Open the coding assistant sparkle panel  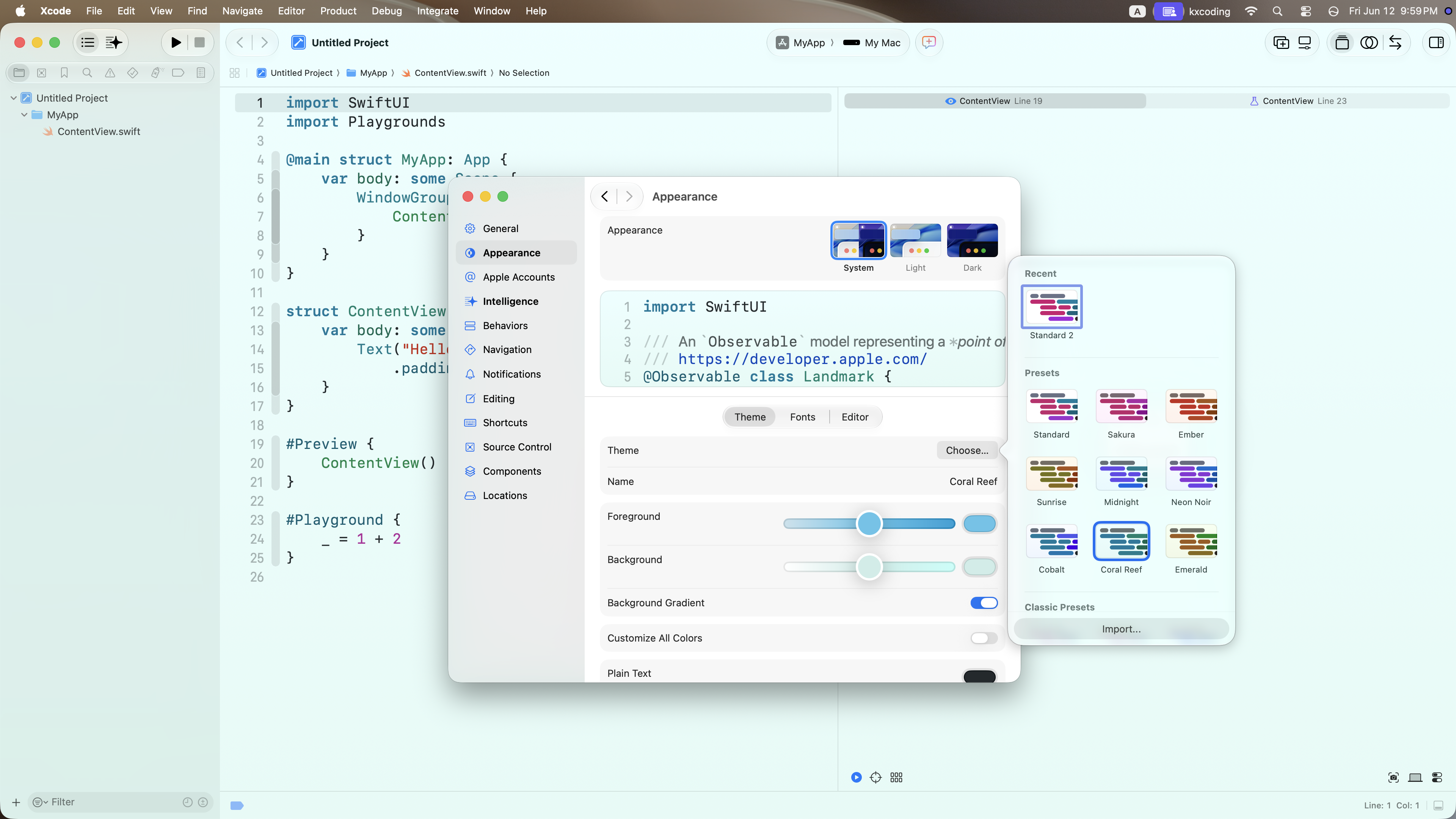tap(114, 42)
